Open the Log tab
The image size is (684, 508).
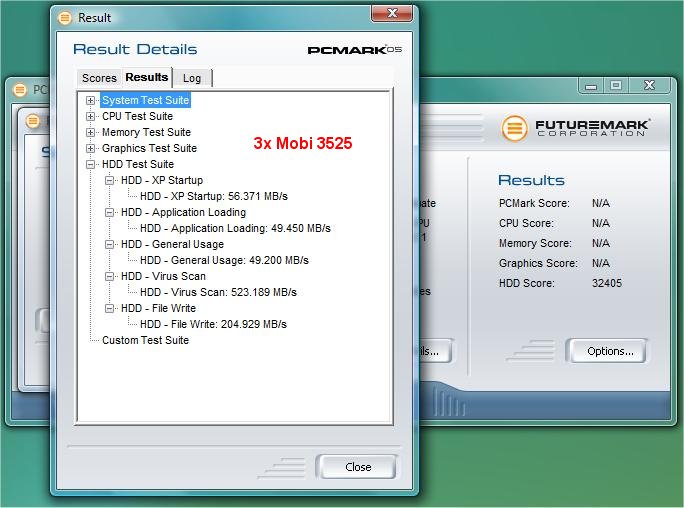pyautogui.click(x=192, y=78)
